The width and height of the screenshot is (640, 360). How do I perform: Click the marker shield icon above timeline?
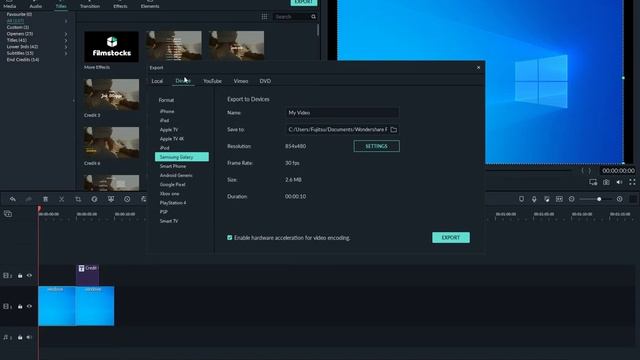pos(521,199)
